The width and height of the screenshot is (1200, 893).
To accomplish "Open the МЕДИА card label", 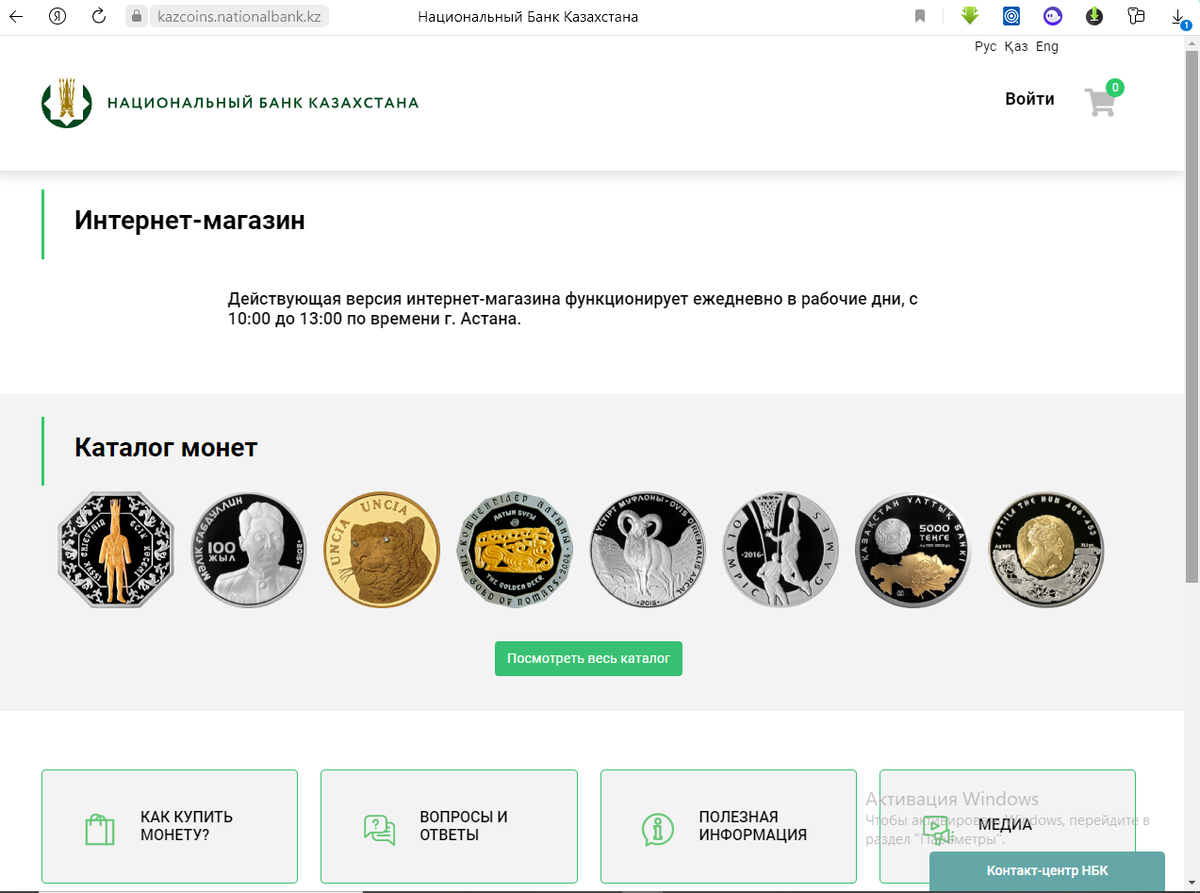I will (x=1005, y=825).
